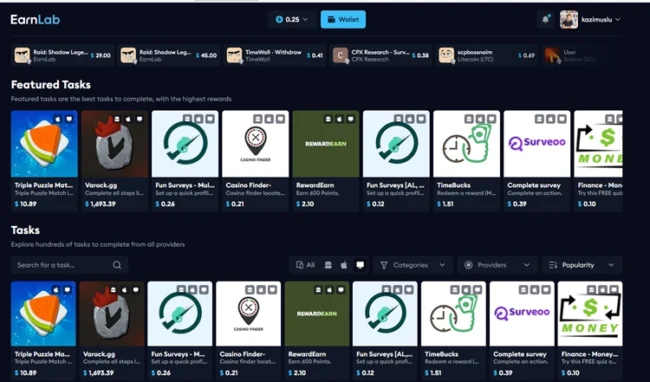Open the CPX Research survey feed entry

(x=381, y=55)
